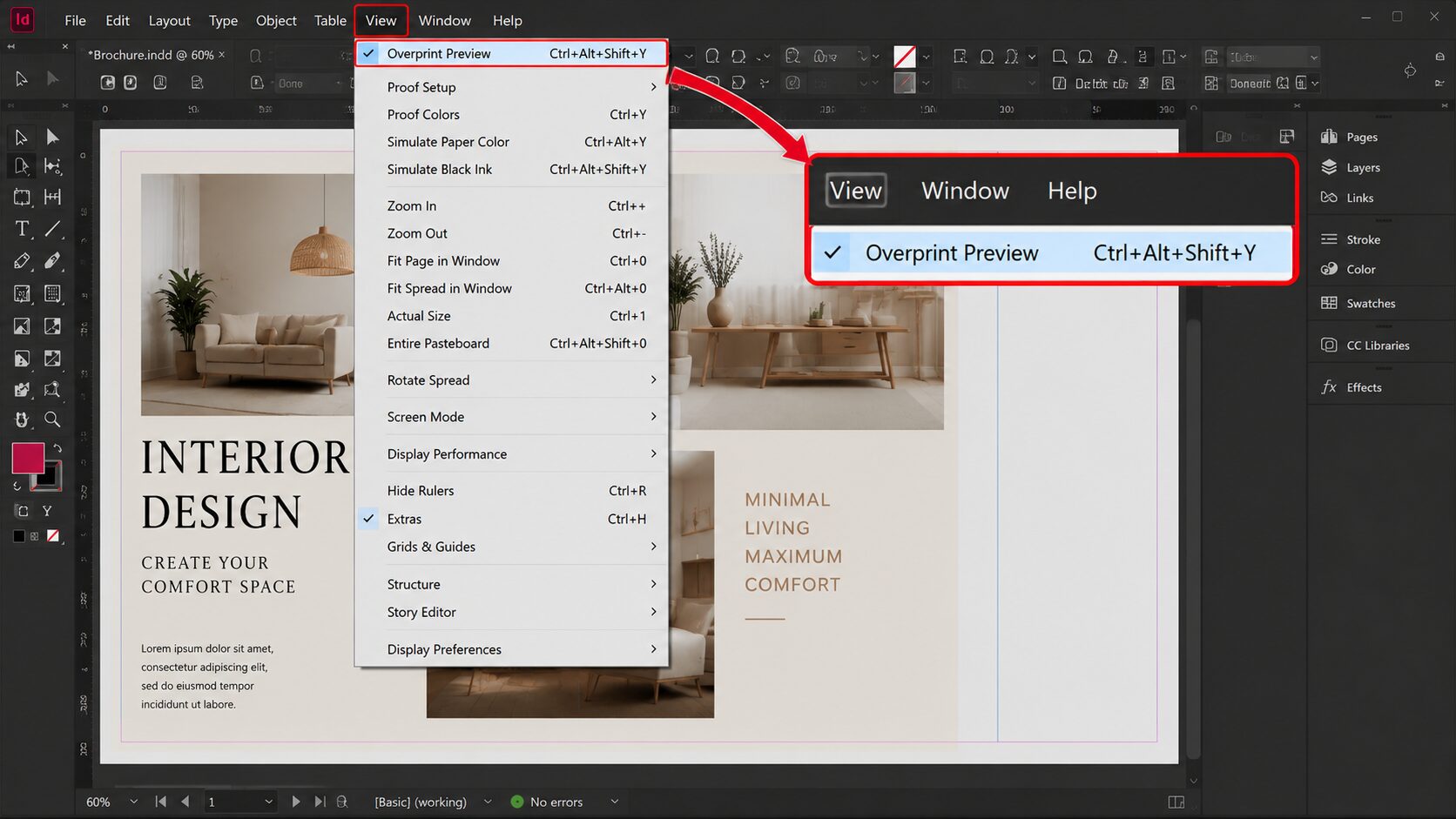
Task: Select the Zoom magnifier tool
Action: (52, 420)
